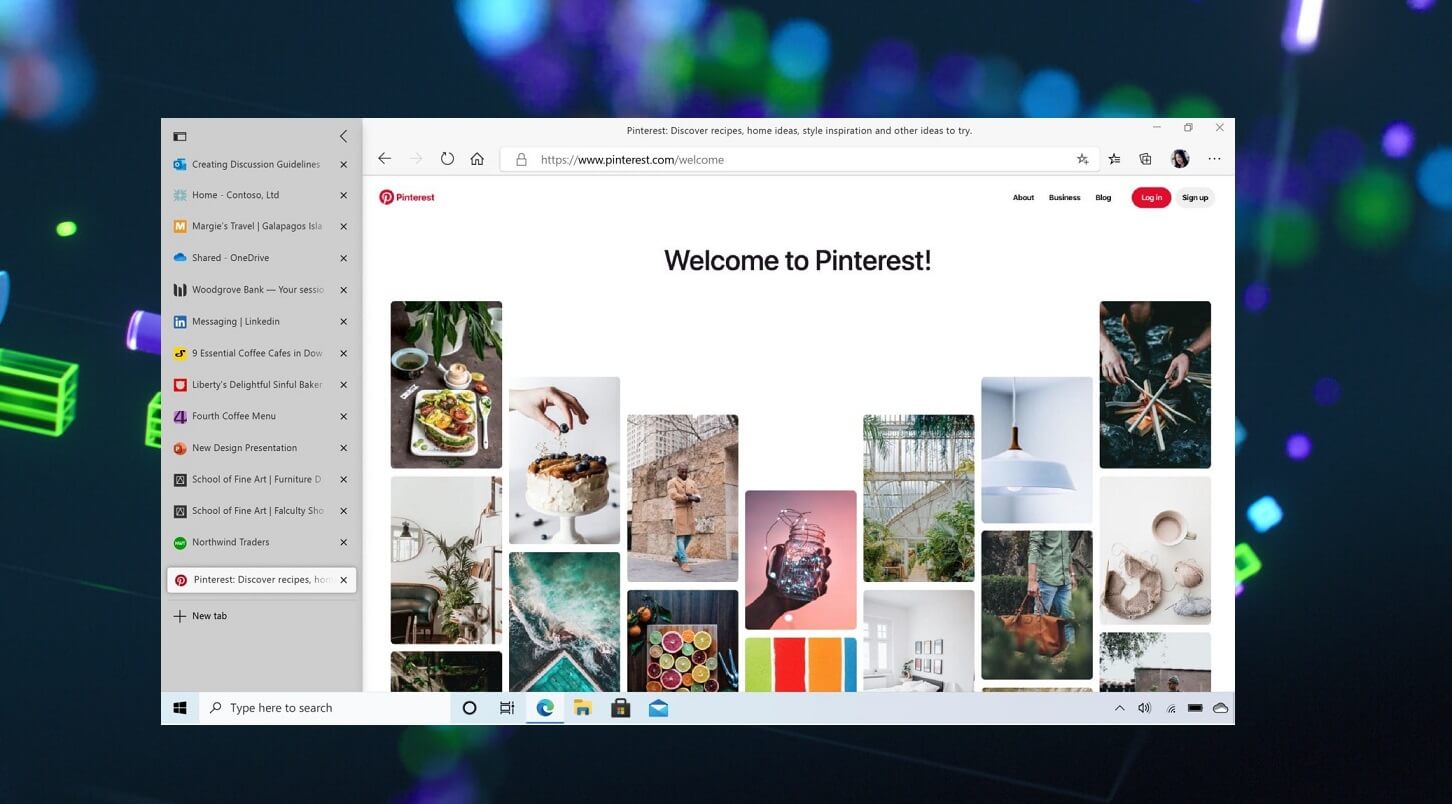This screenshot has height=804, width=1452.
Task: Go to the Home page icon
Action: 477,159
